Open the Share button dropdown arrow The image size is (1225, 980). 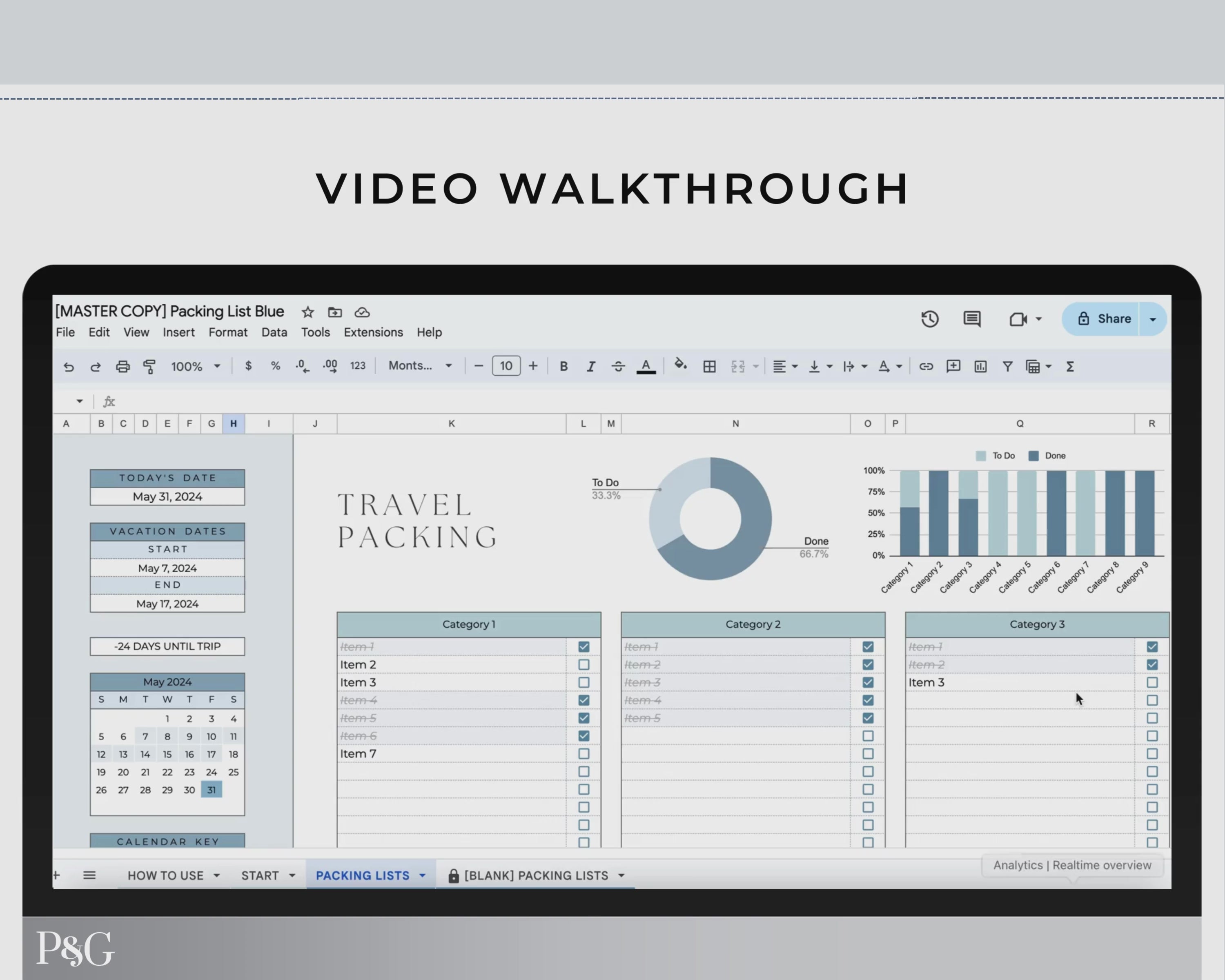coord(1153,319)
